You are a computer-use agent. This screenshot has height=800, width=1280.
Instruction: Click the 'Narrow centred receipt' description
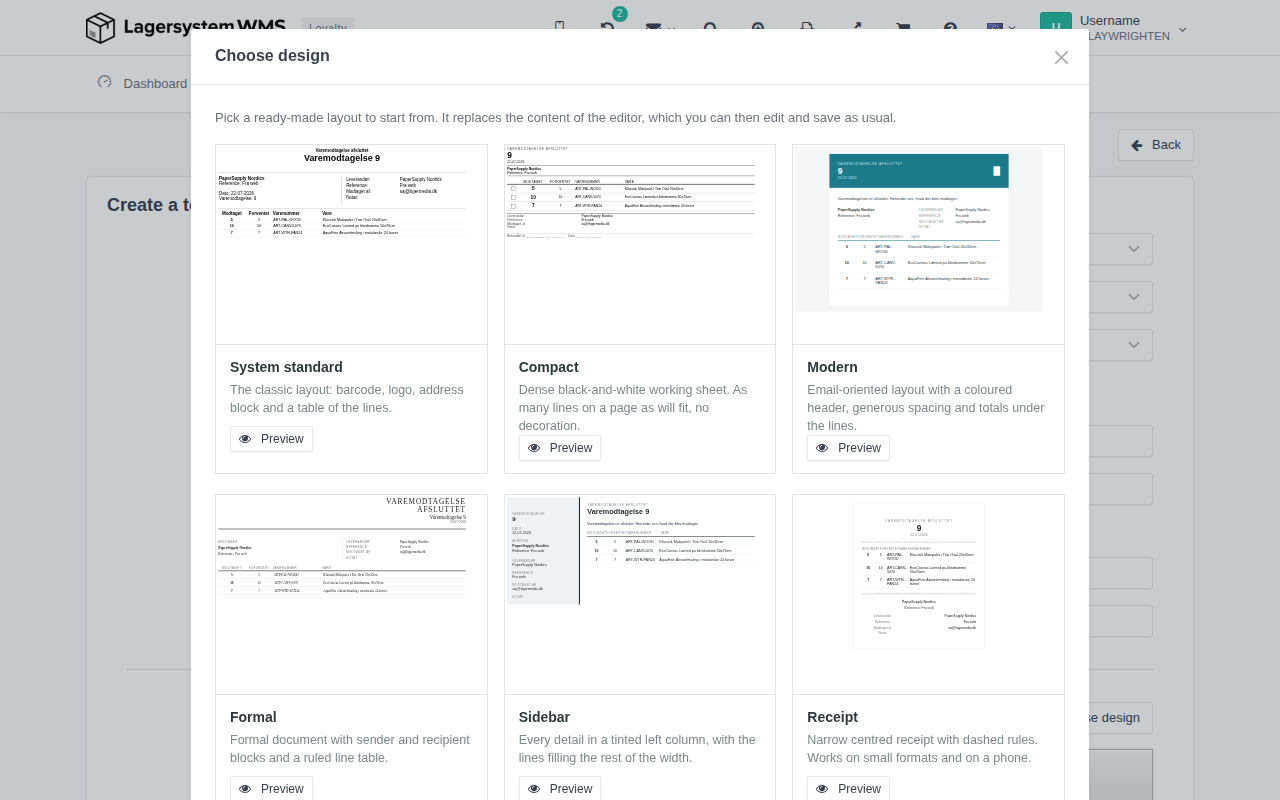[923, 749]
